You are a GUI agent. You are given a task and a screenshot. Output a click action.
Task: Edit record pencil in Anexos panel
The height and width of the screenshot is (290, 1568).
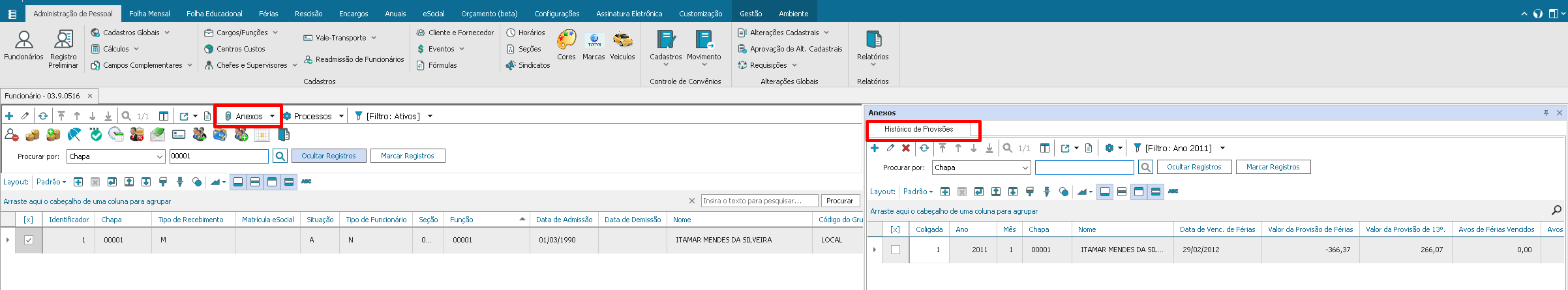point(890,148)
